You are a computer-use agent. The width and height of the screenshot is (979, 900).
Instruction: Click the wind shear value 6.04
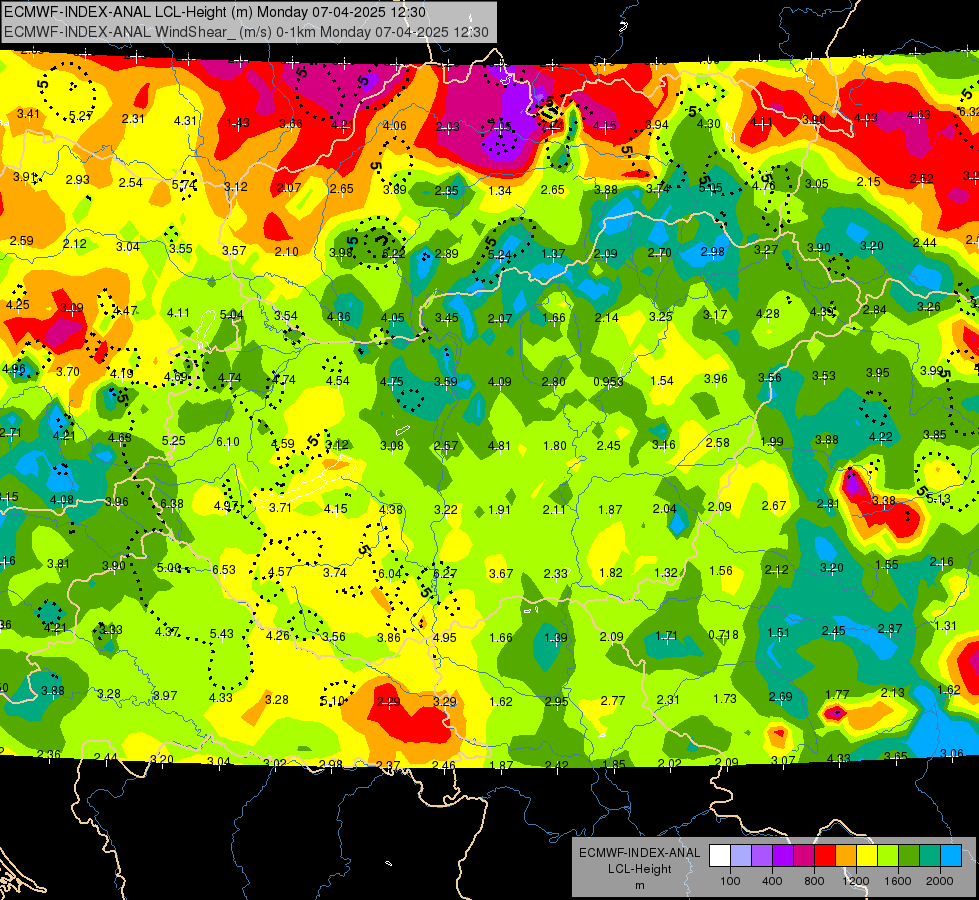(390, 573)
